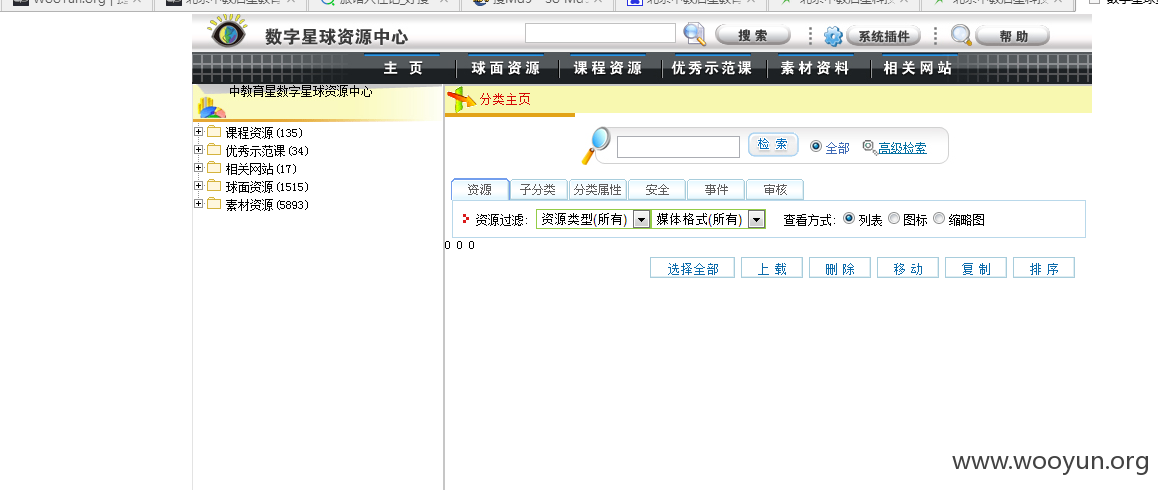This screenshot has width=1158, height=490.
Task: Click the 排序 button
Action: pos(1044,268)
